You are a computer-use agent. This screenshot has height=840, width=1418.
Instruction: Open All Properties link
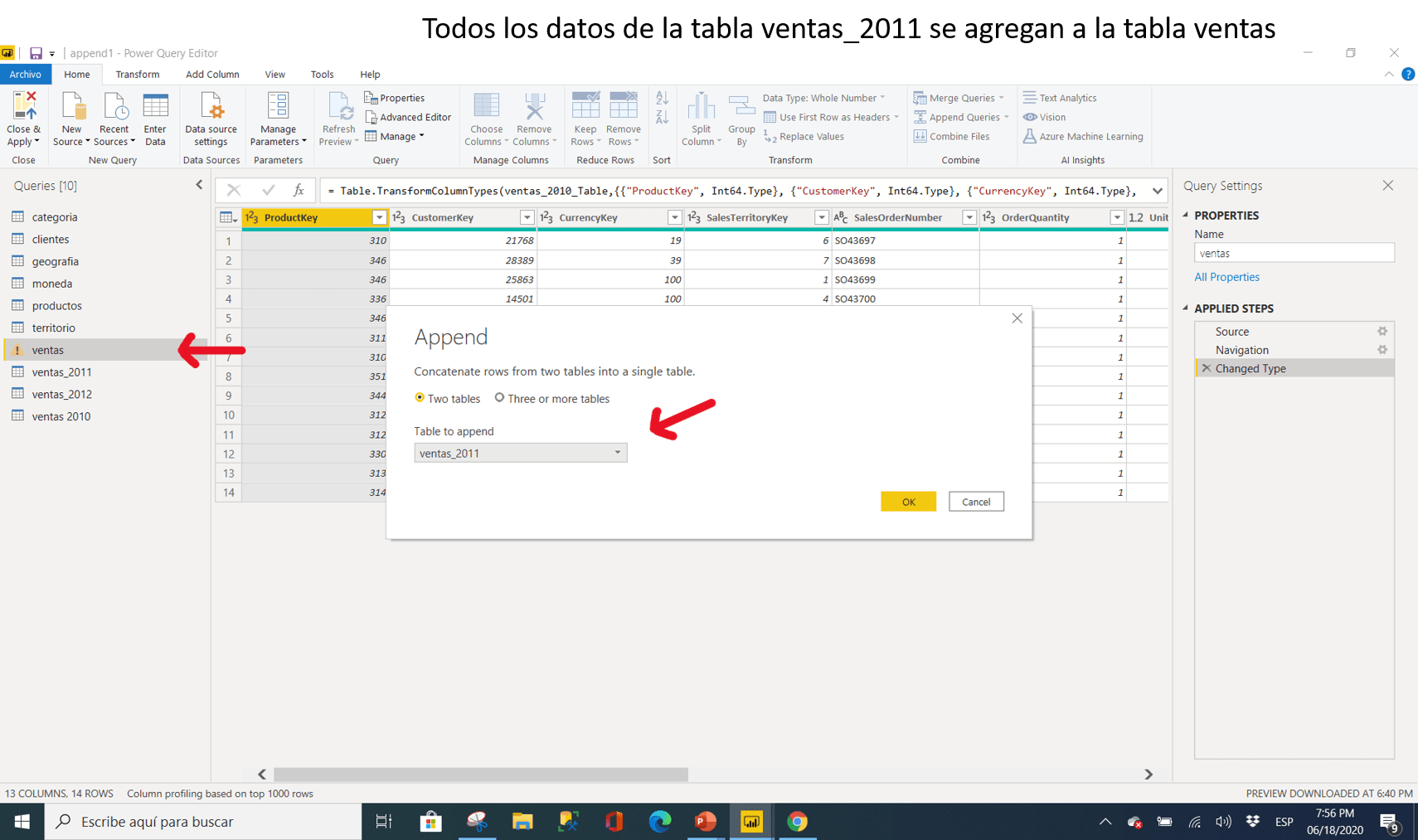click(1226, 276)
